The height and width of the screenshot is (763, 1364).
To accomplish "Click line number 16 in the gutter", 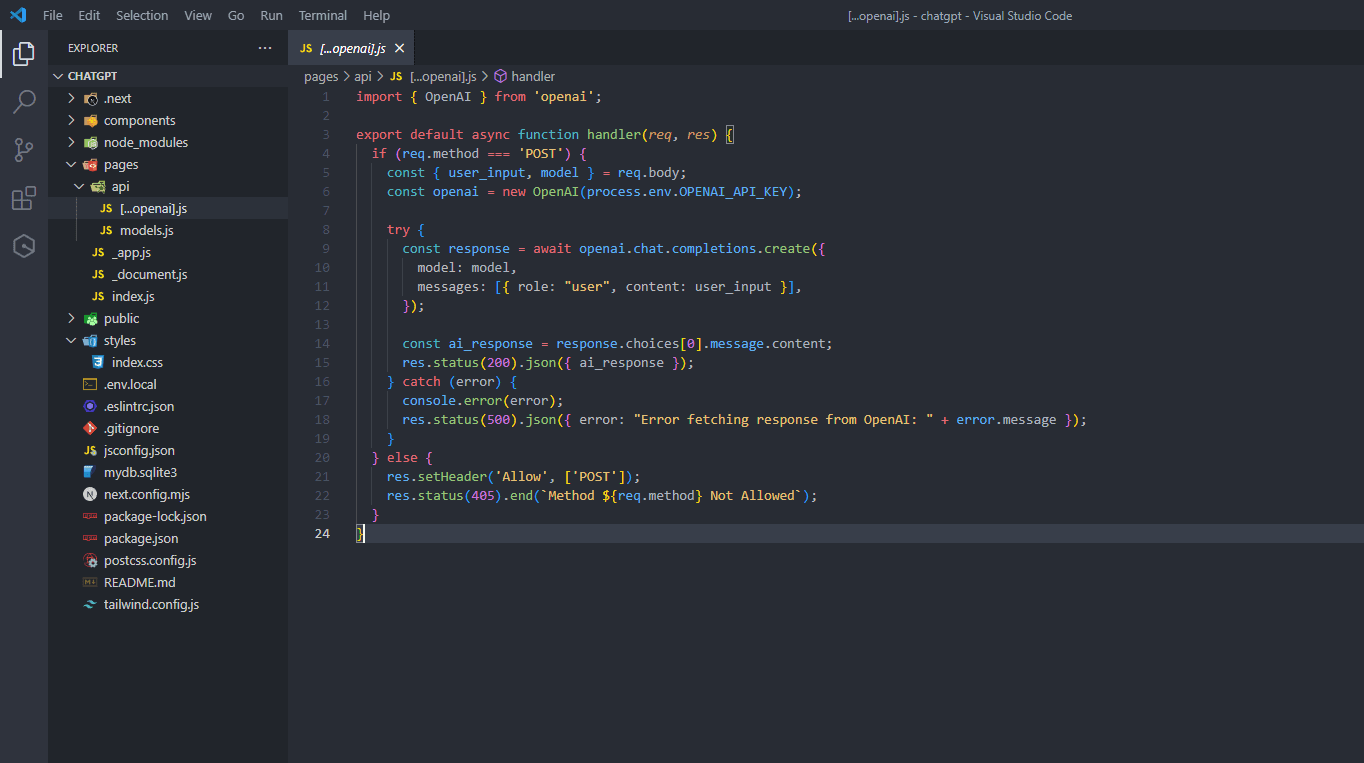I will pyautogui.click(x=321, y=381).
